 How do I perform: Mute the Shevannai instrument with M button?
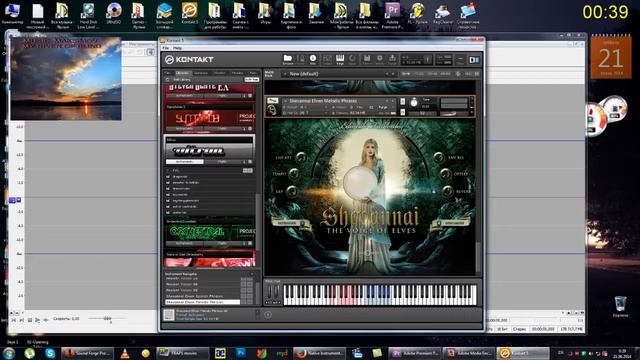coord(402,111)
